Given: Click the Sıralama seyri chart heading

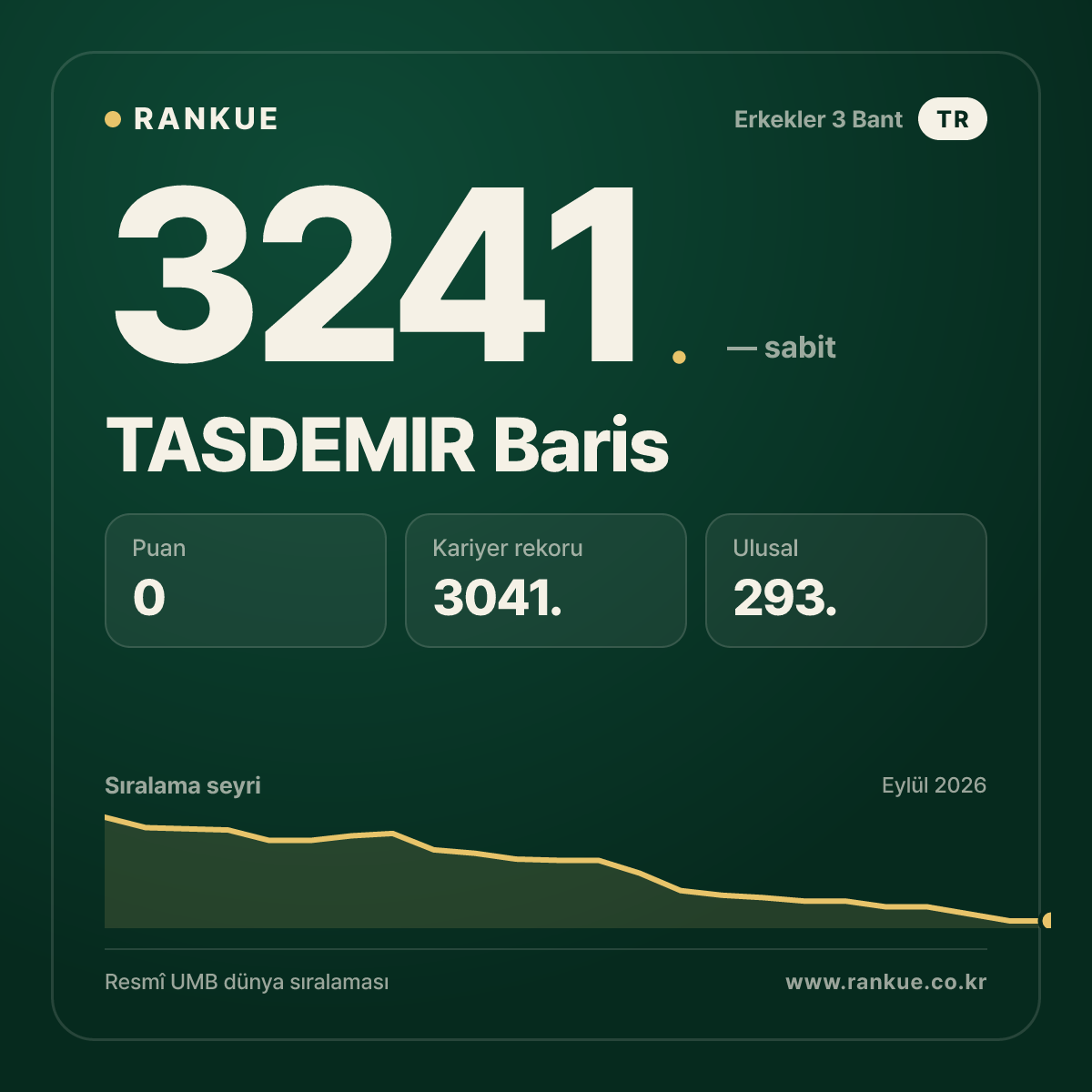Looking at the screenshot, I should click(x=183, y=785).
